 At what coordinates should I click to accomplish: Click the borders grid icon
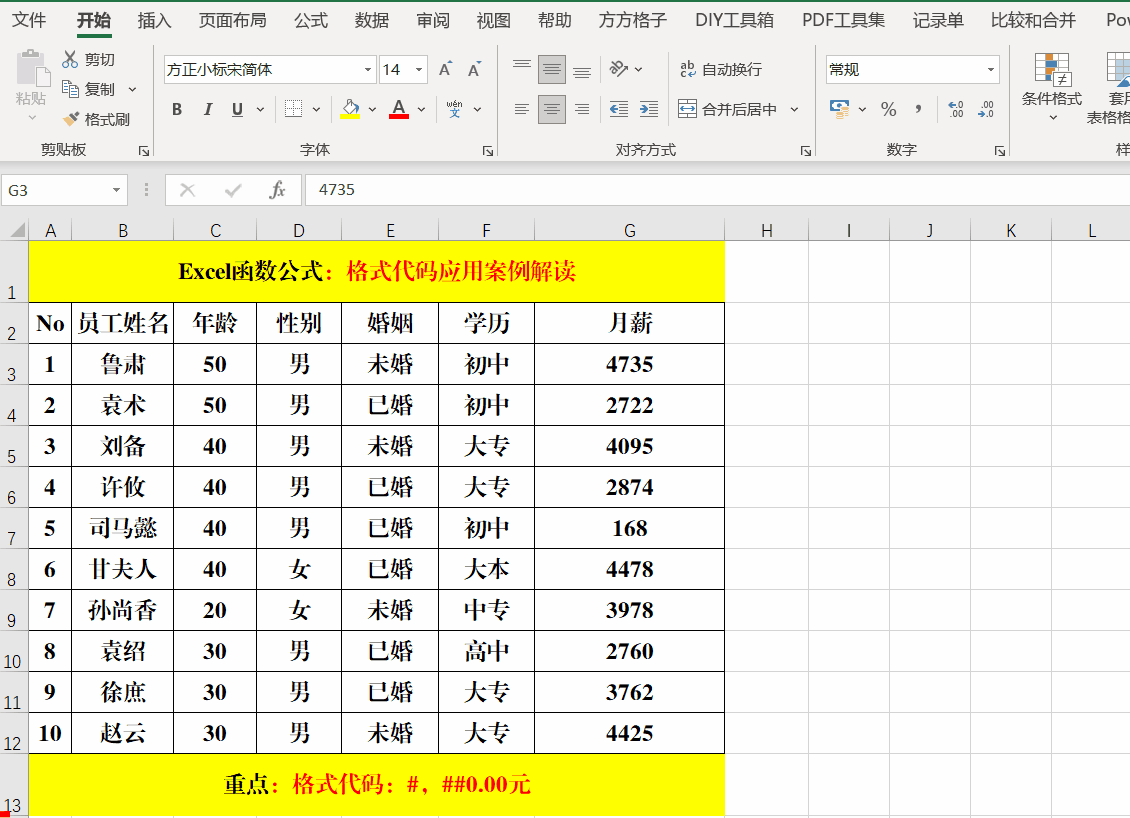(293, 109)
